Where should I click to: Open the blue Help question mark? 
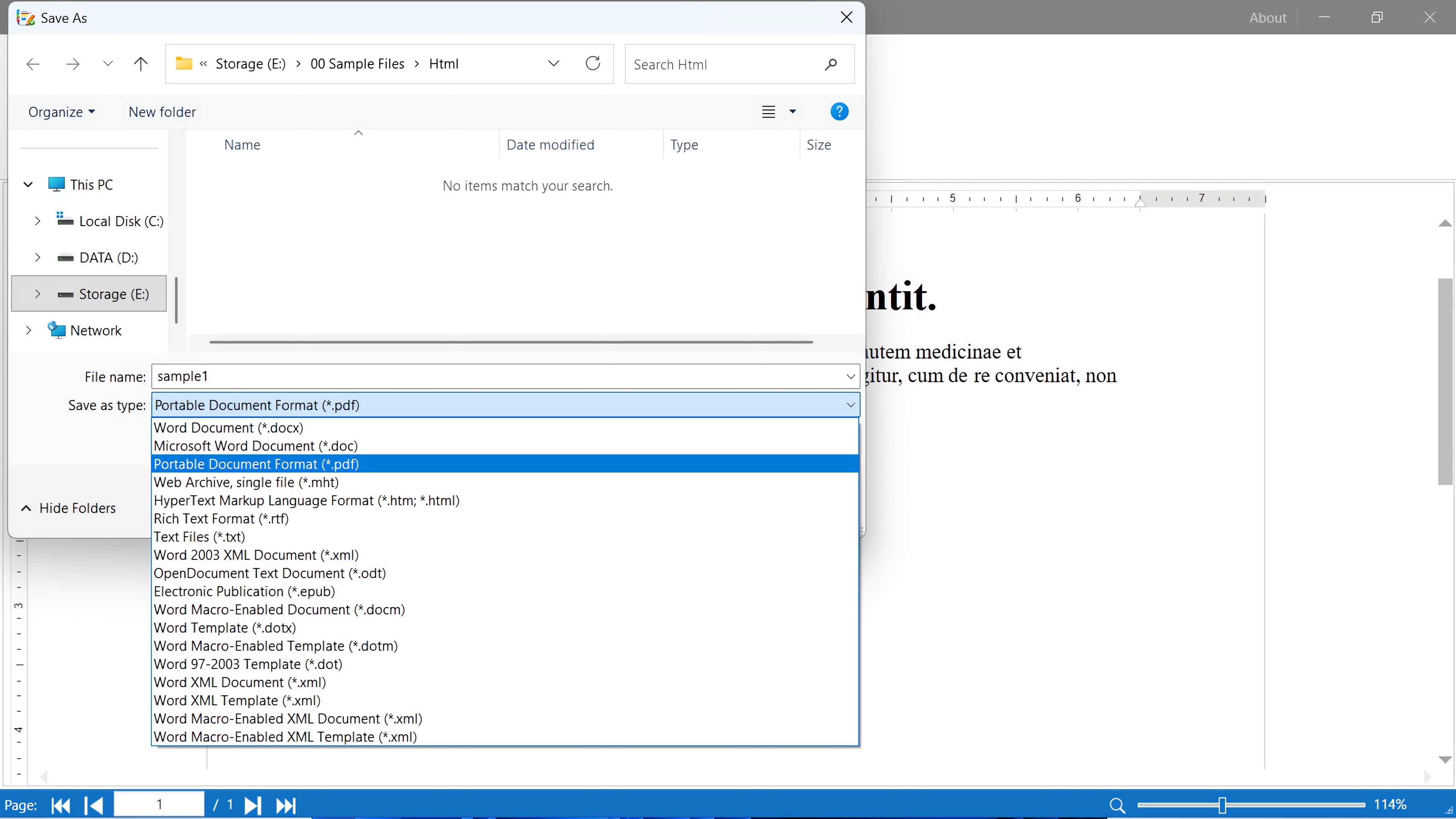tap(839, 111)
